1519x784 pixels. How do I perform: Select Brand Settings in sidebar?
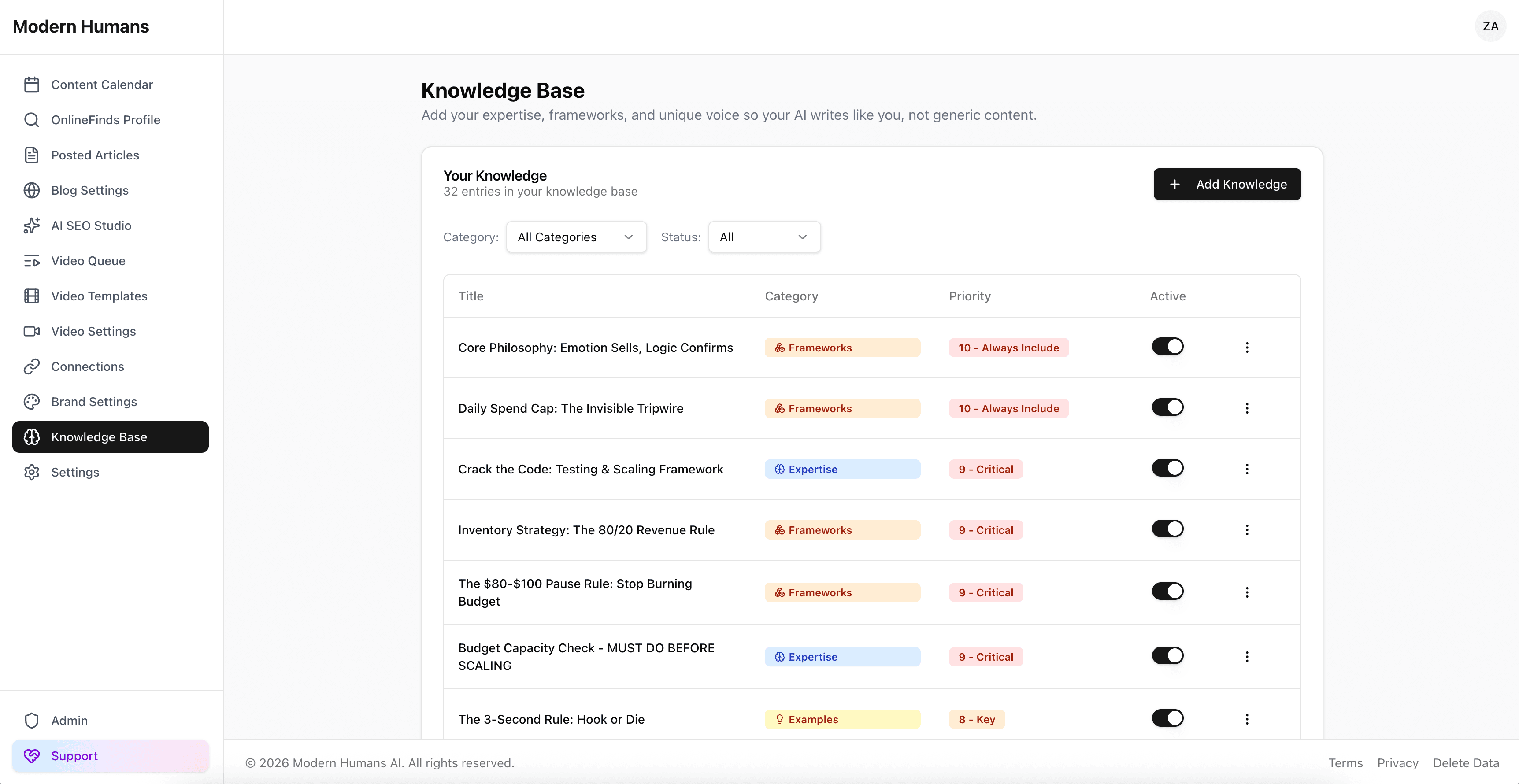tap(110, 402)
